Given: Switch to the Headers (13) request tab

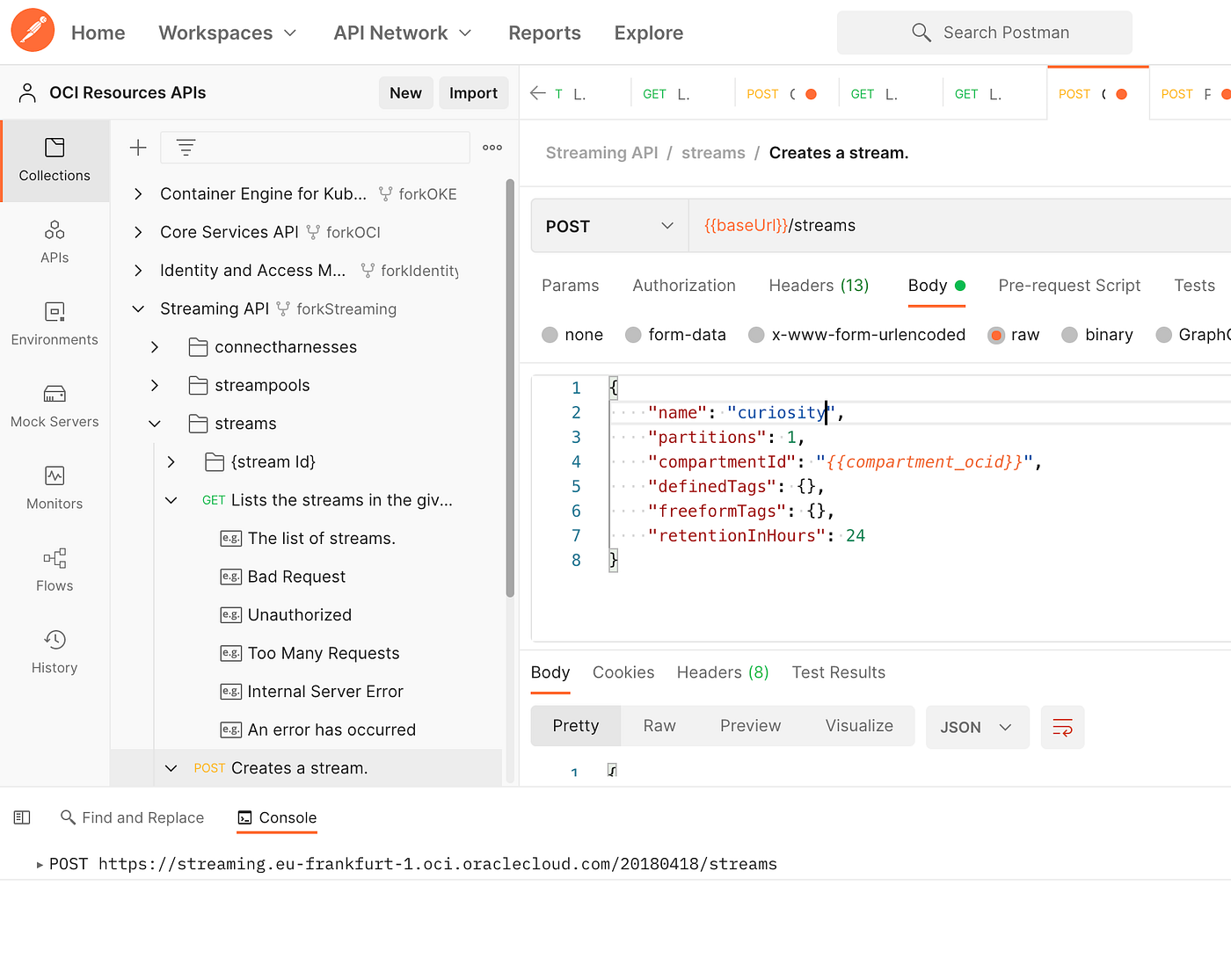Looking at the screenshot, I should tap(819, 286).
